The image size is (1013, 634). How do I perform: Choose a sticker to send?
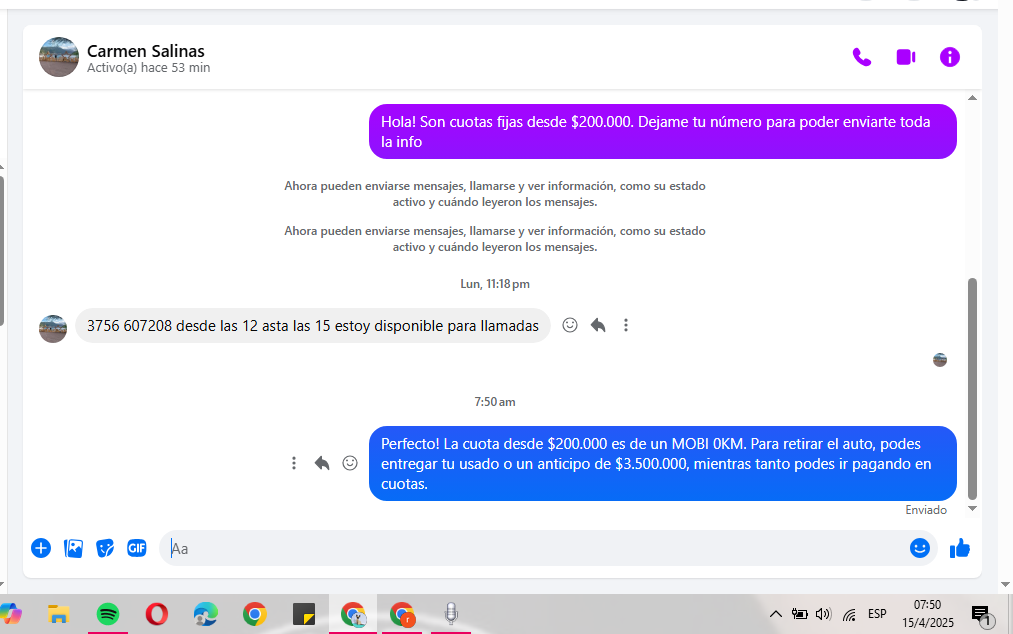105,548
